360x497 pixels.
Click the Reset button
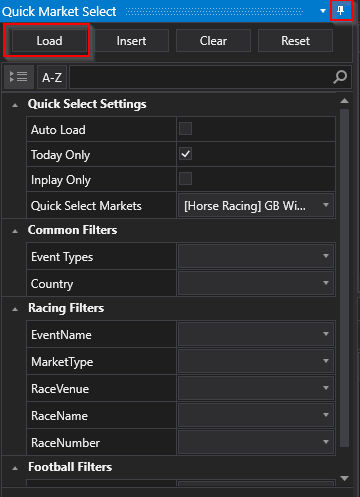click(x=295, y=41)
